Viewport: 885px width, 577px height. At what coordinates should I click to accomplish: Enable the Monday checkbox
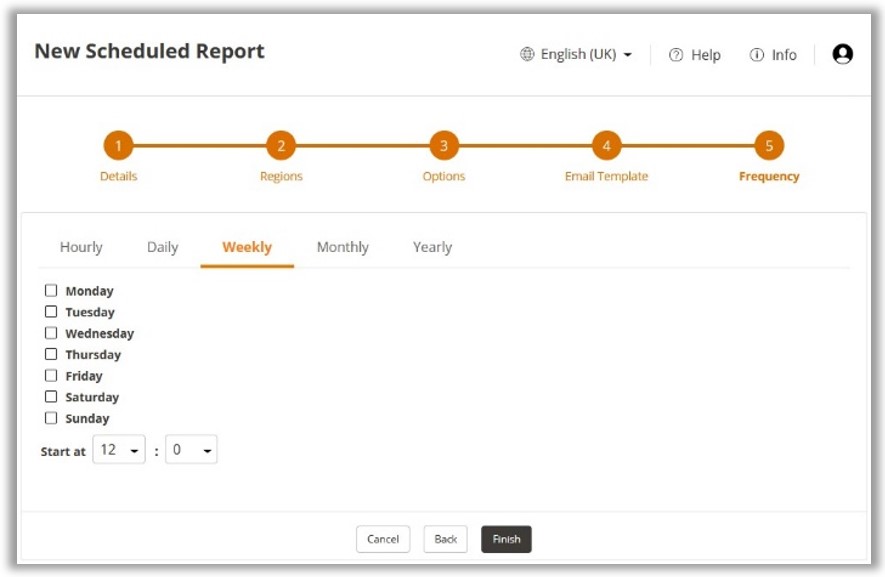(x=51, y=291)
